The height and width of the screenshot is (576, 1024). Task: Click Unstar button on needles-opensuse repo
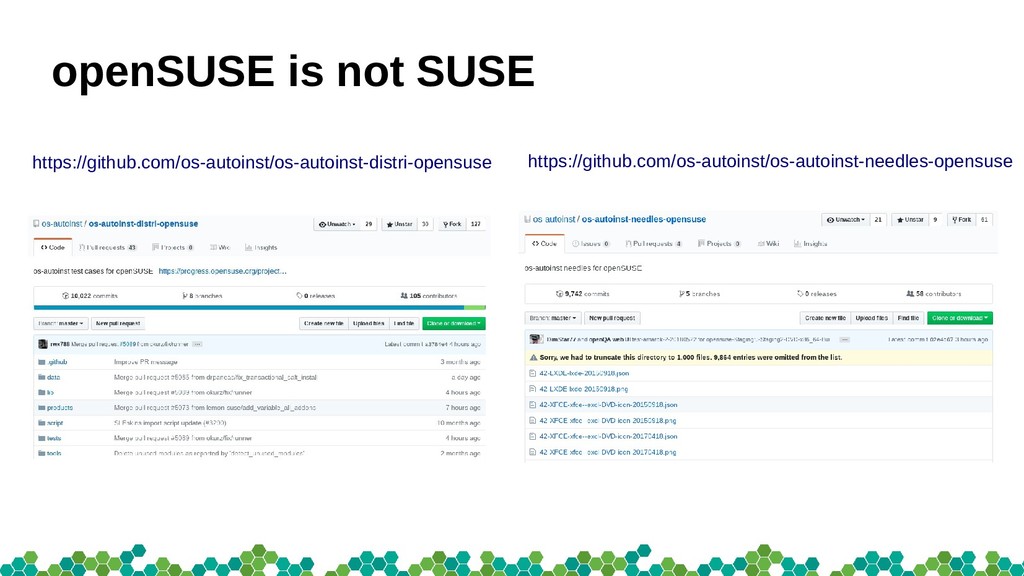(x=910, y=220)
